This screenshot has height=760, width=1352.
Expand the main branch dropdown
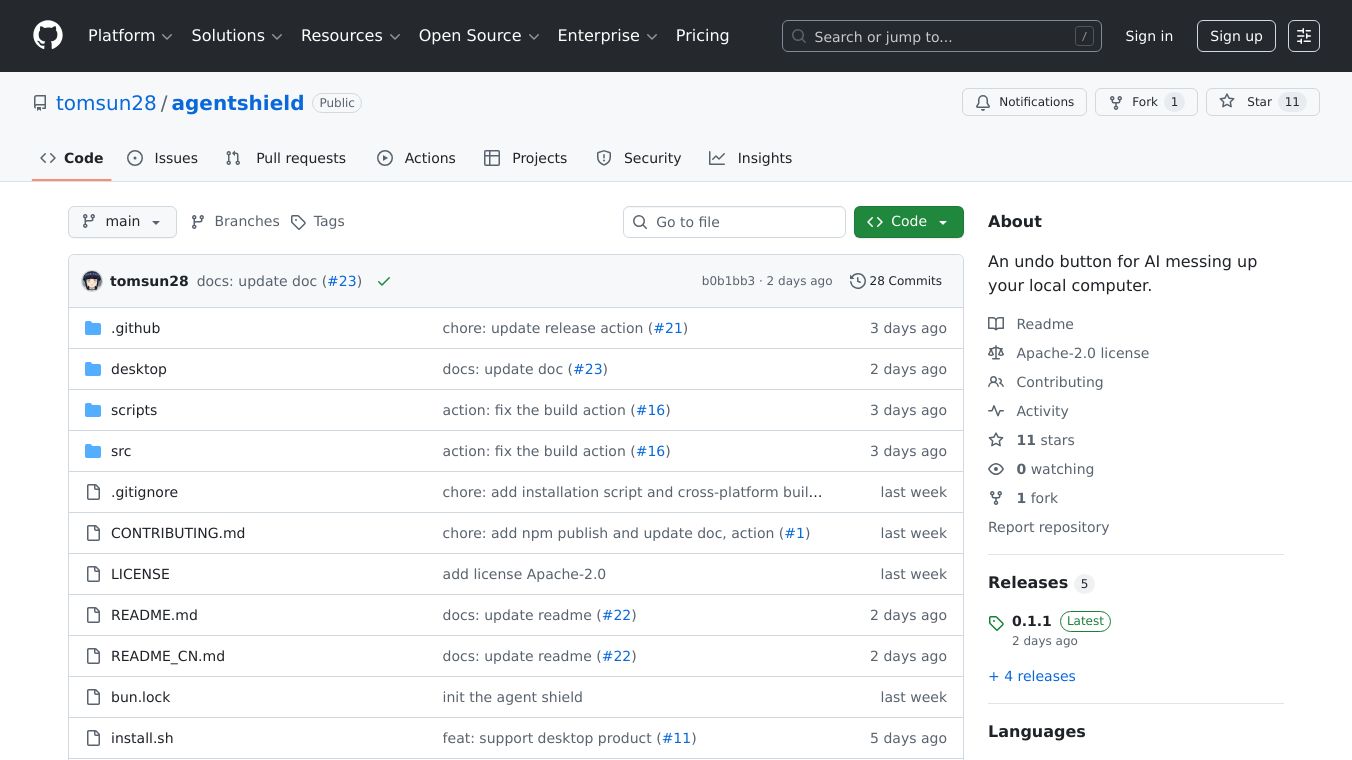[122, 222]
